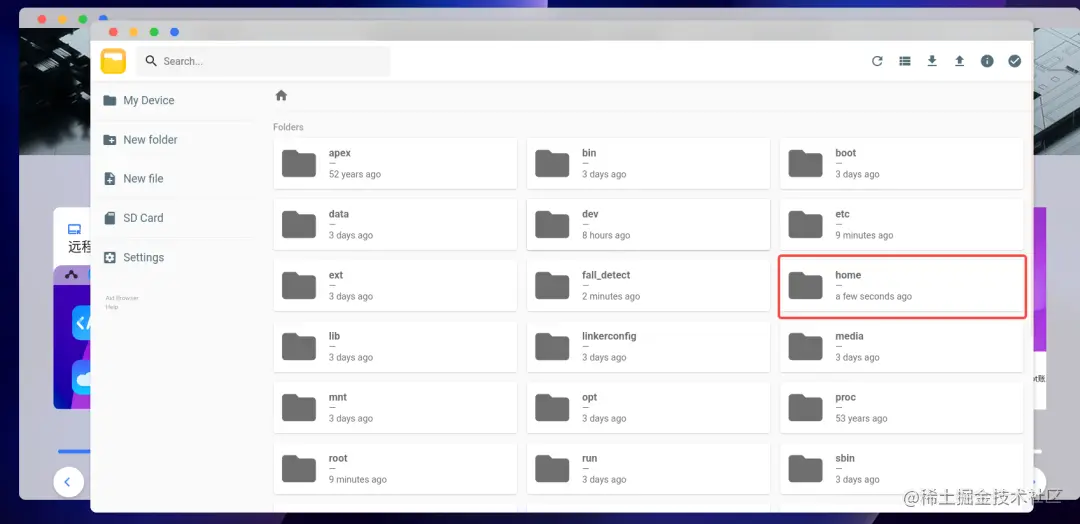
Task: Click the select-all checkmark circle icon
Action: 1015,61
